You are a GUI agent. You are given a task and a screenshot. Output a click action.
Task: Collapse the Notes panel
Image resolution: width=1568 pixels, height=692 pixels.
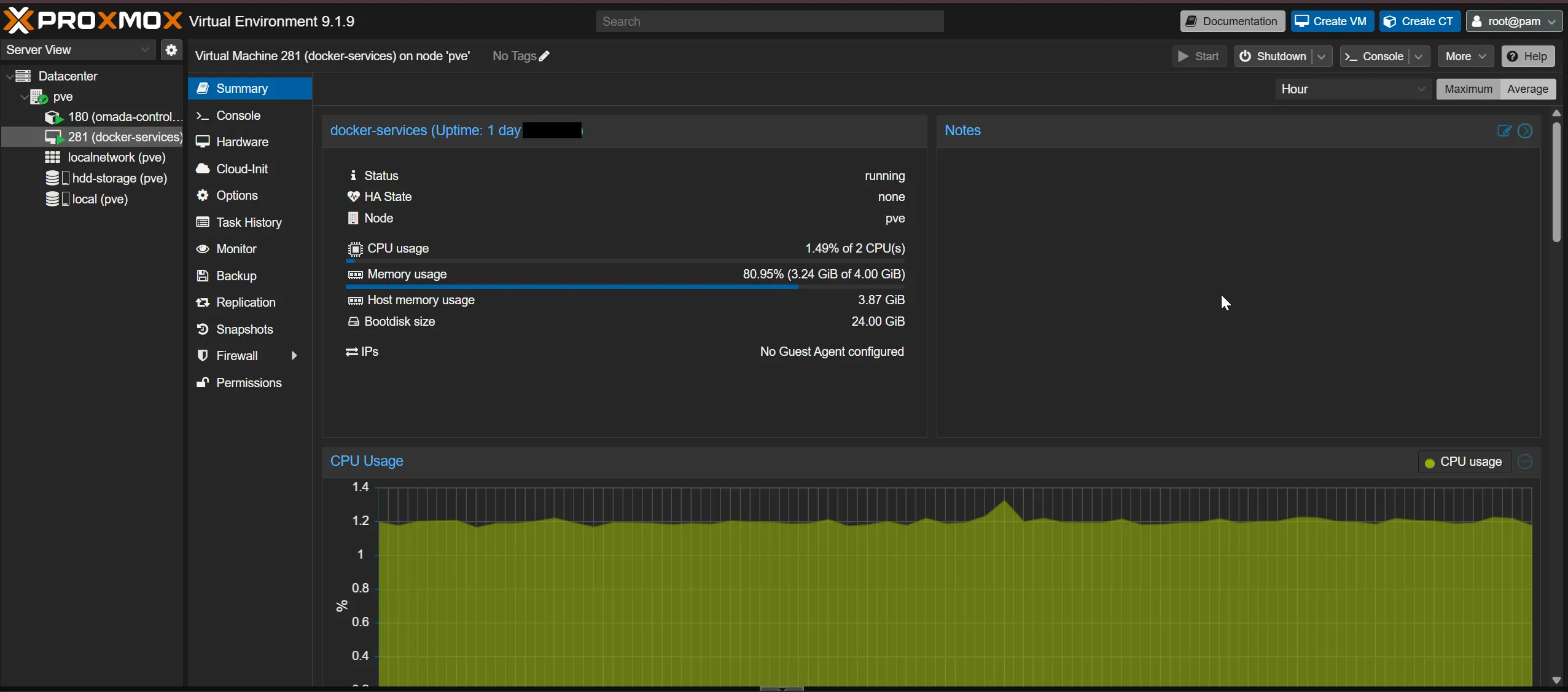point(1525,130)
